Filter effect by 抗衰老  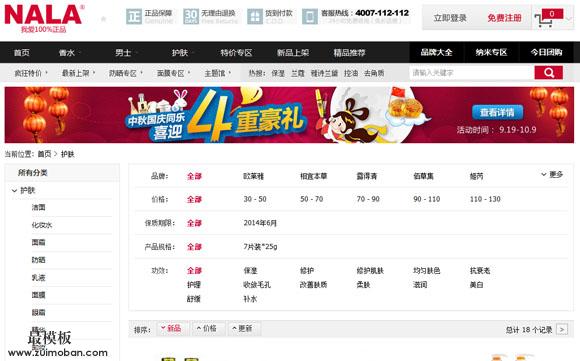tap(480, 271)
